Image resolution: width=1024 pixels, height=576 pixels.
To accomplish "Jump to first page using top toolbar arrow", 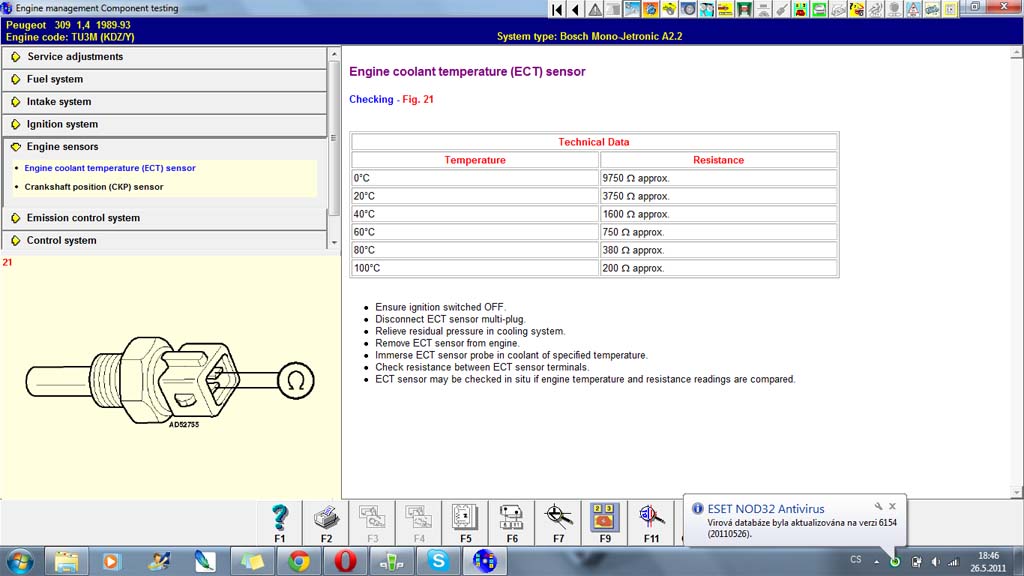I will (x=557, y=9).
